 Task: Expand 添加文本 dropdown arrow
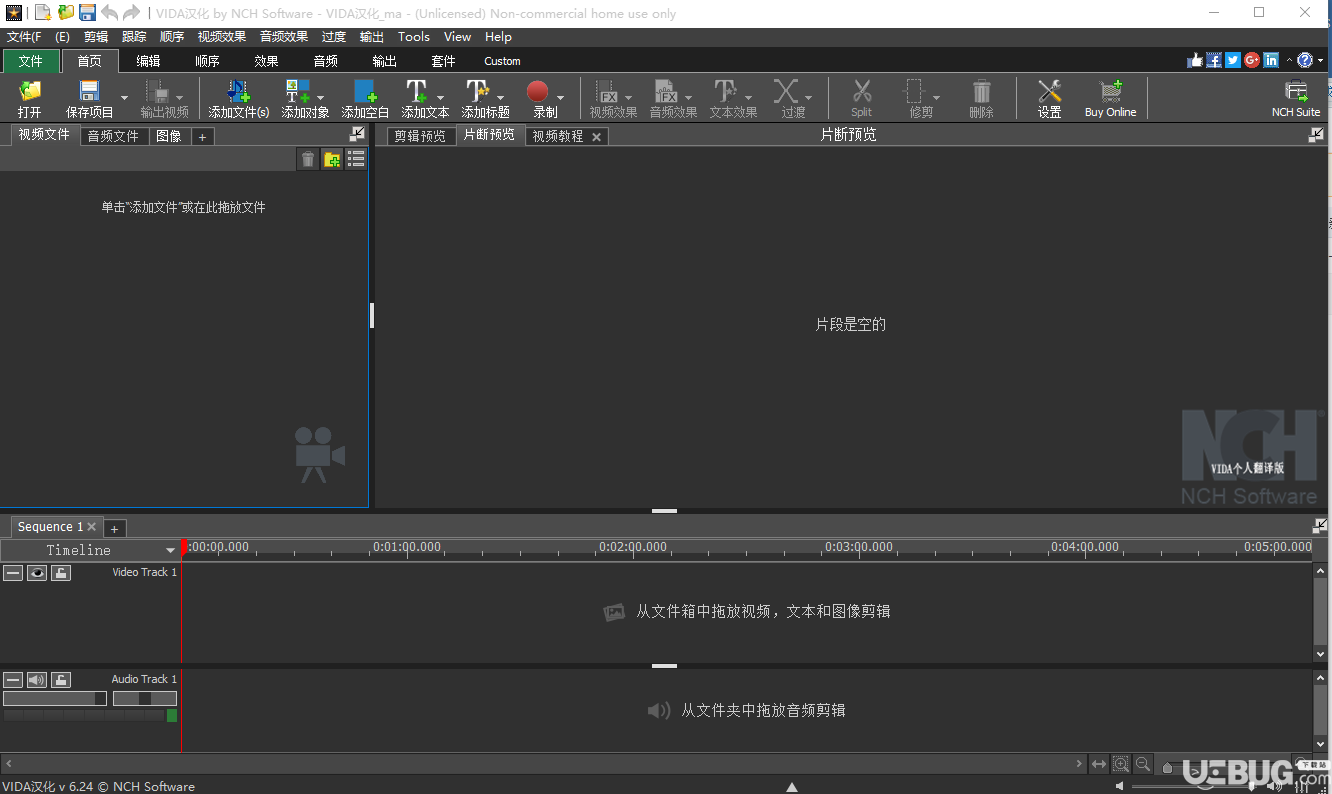[440, 98]
